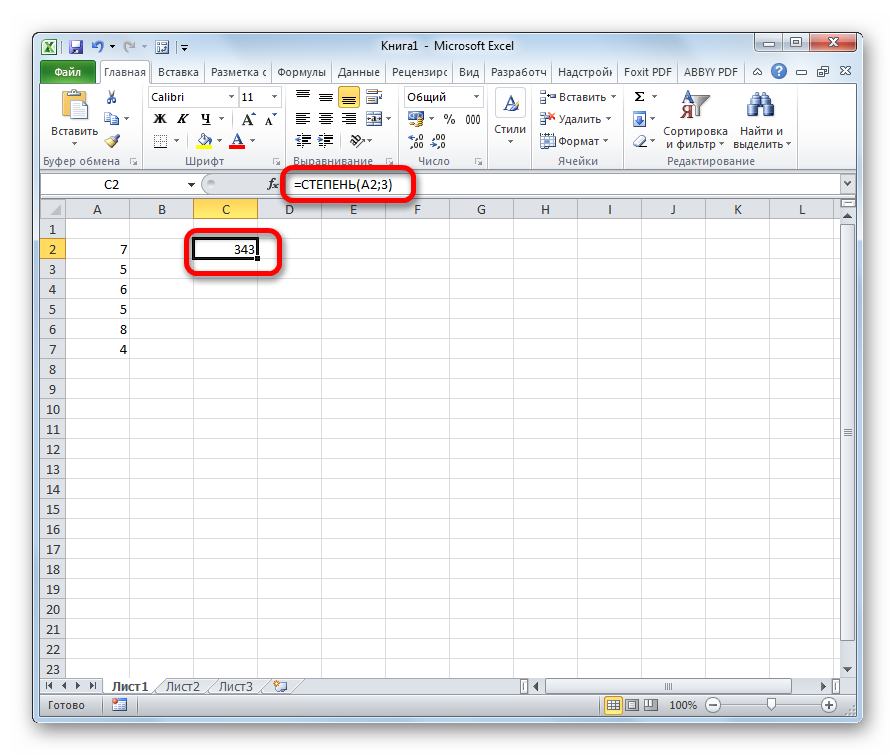
Task: Switch to Page Layout view in status bar
Action: tap(630, 705)
